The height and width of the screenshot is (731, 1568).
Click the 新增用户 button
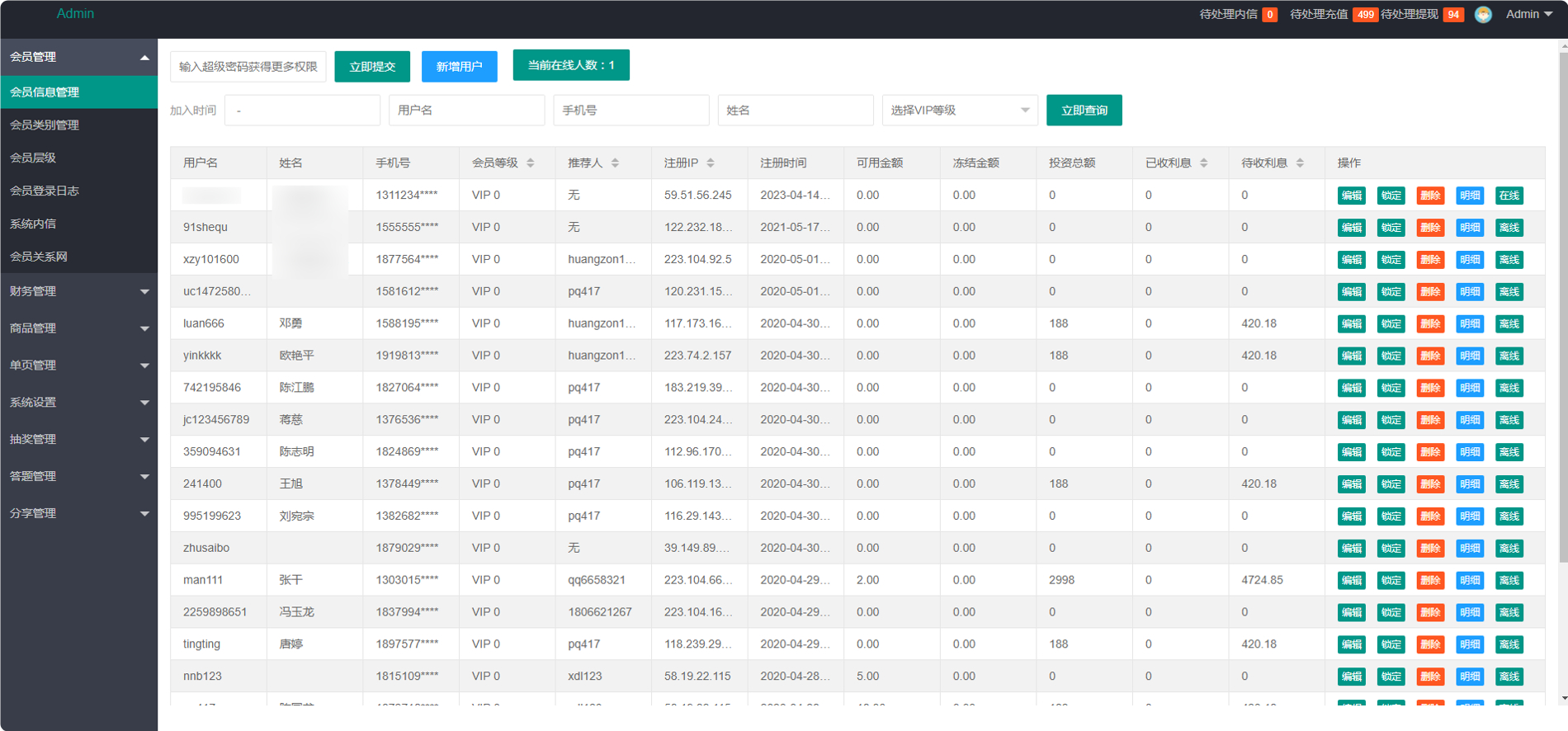(459, 67)
